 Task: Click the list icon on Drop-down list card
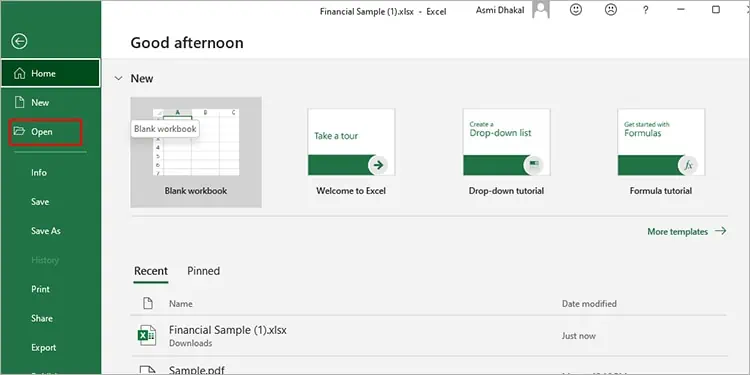[x=533, y=165]
